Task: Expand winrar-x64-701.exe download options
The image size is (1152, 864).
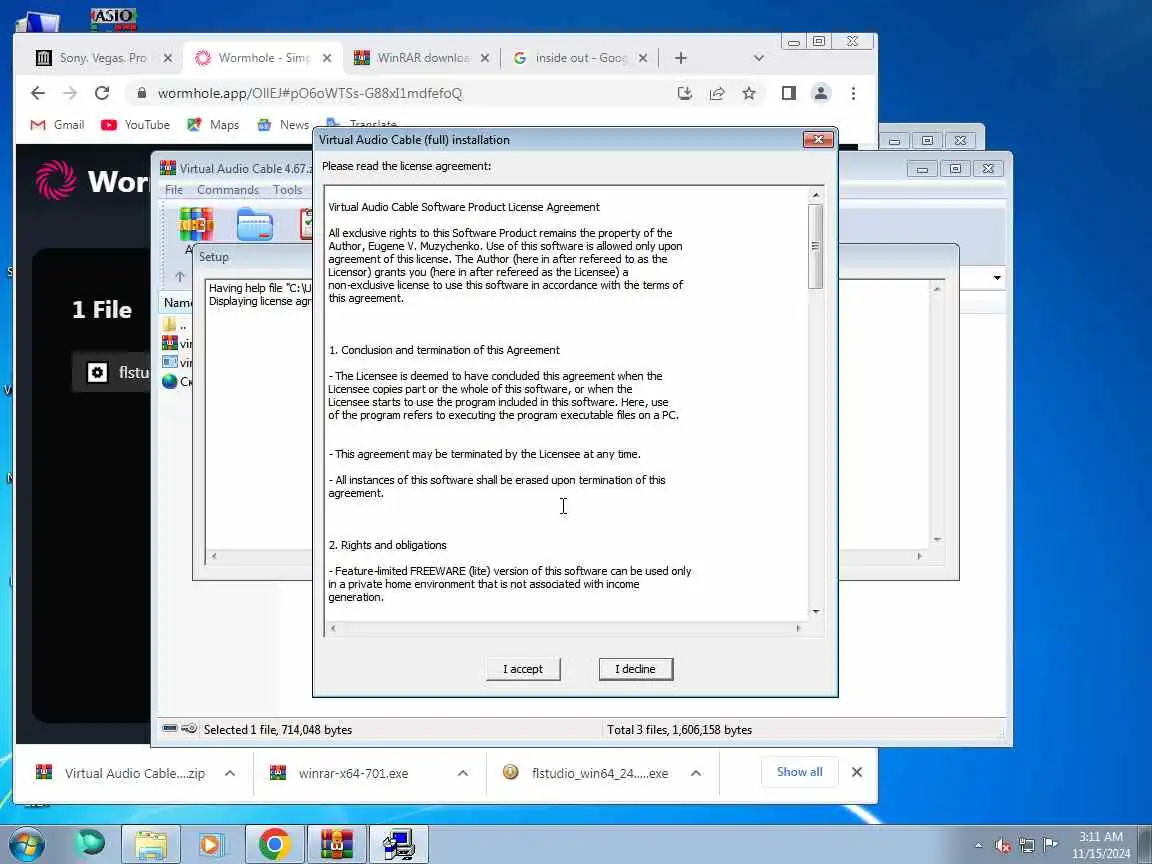Action: coord(463,773)
